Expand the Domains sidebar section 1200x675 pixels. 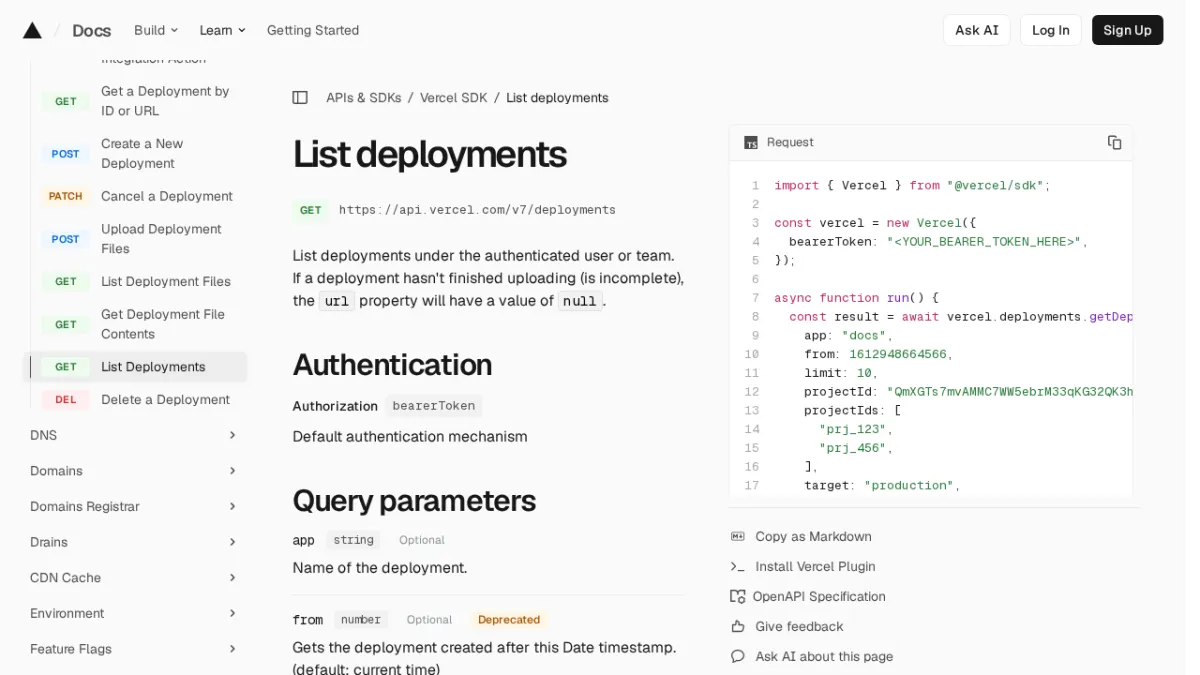click(134, 471)
